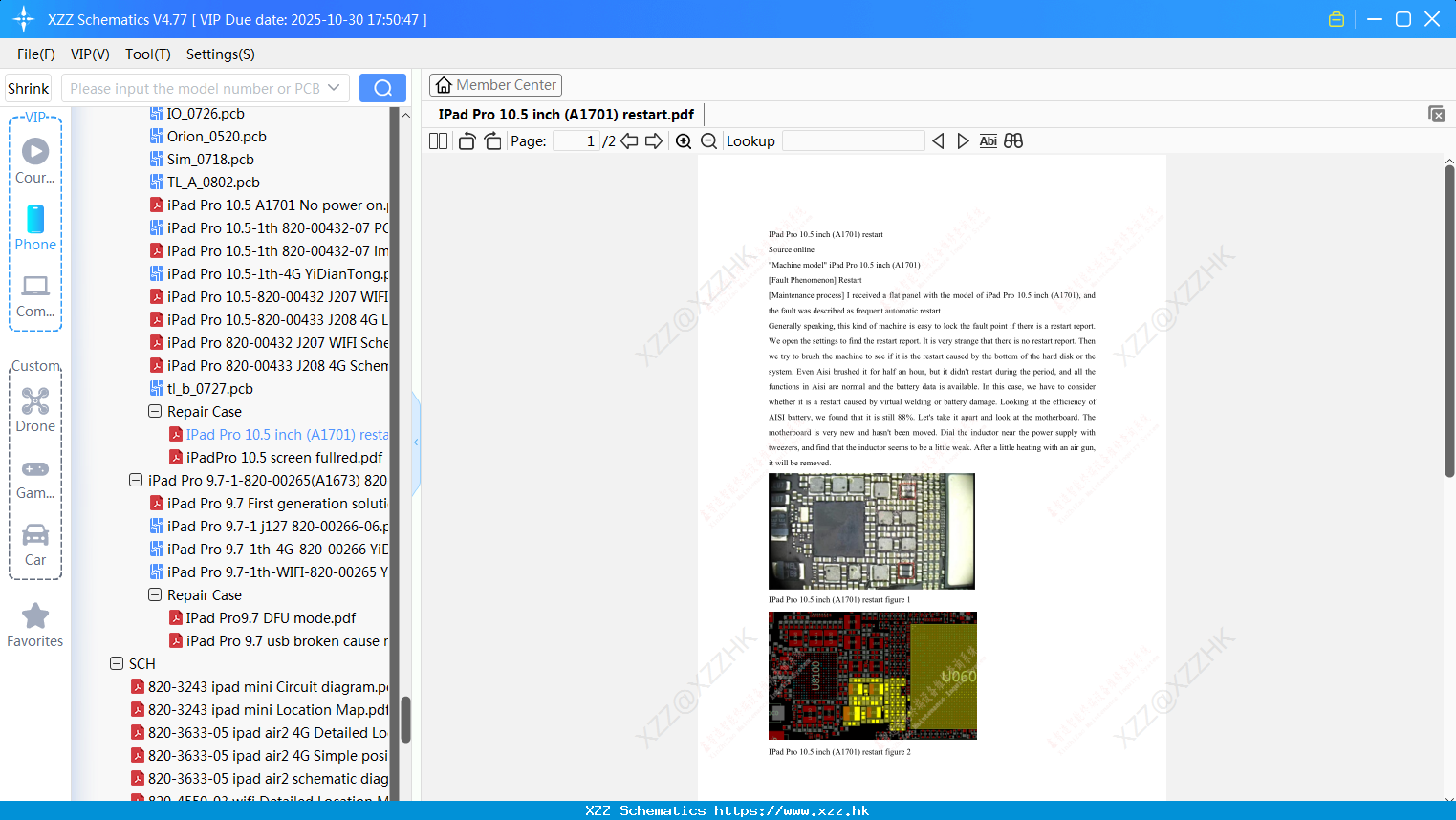Click the Page number field

[x=576, y=140]
